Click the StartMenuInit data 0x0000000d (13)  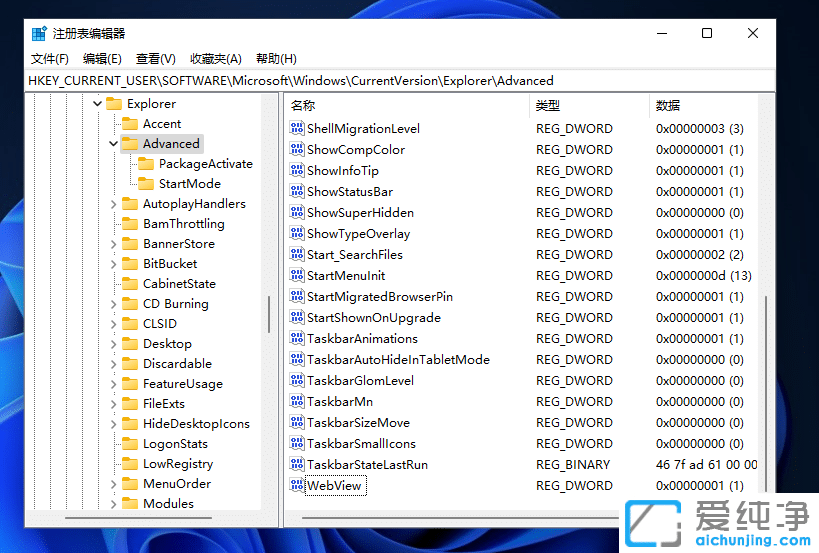click(704, 275)
